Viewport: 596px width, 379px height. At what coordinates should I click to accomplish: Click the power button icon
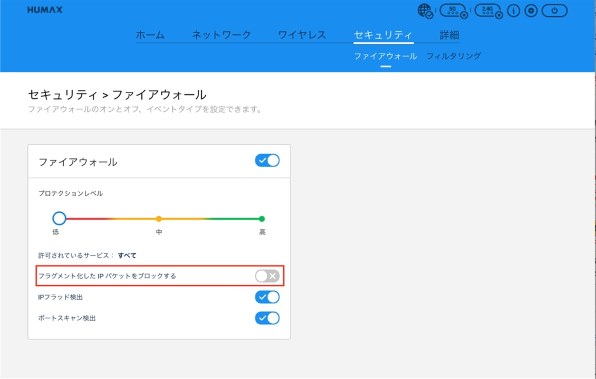555,11
